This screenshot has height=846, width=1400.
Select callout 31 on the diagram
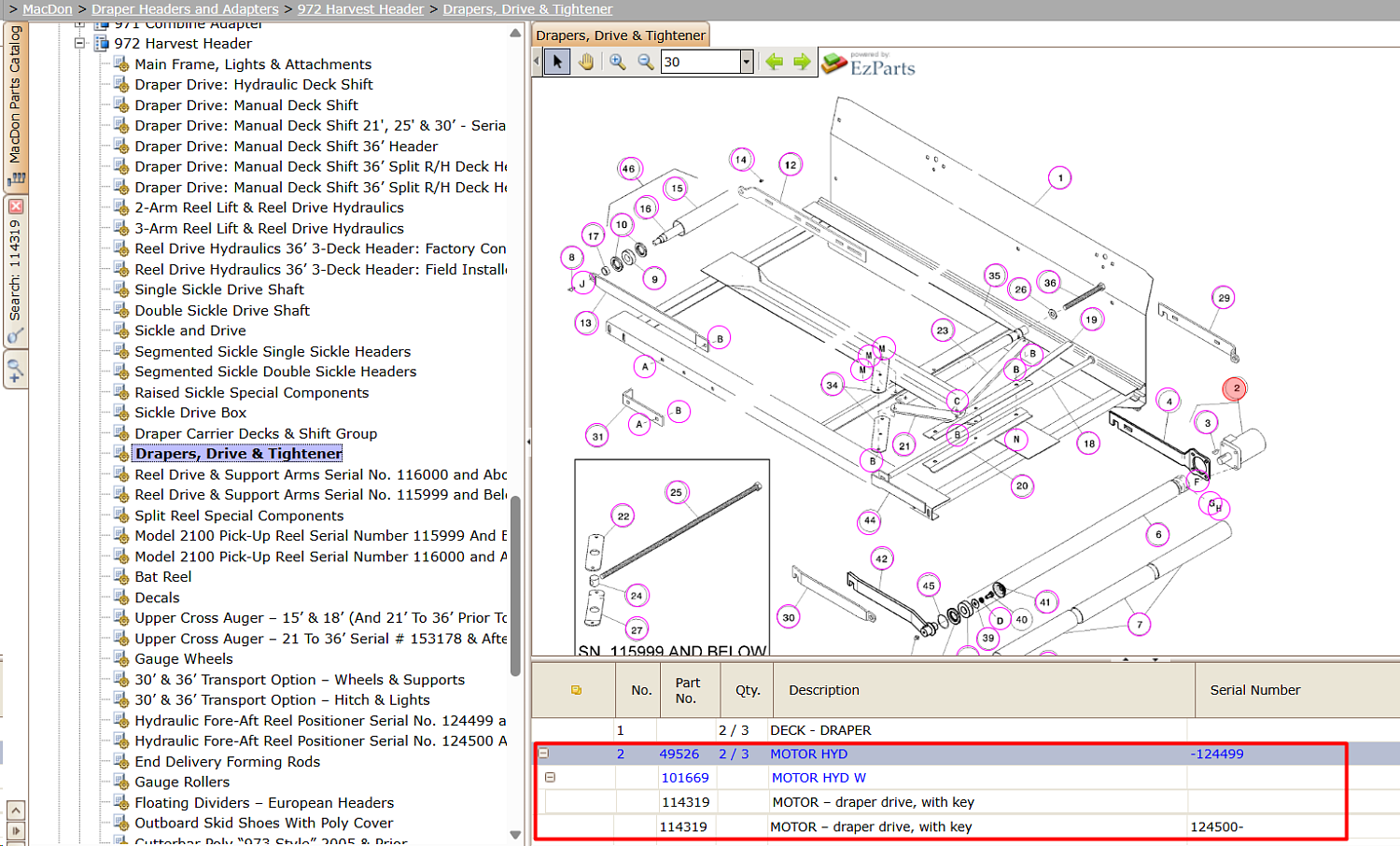pyautogui.click(x=597, y=436)
